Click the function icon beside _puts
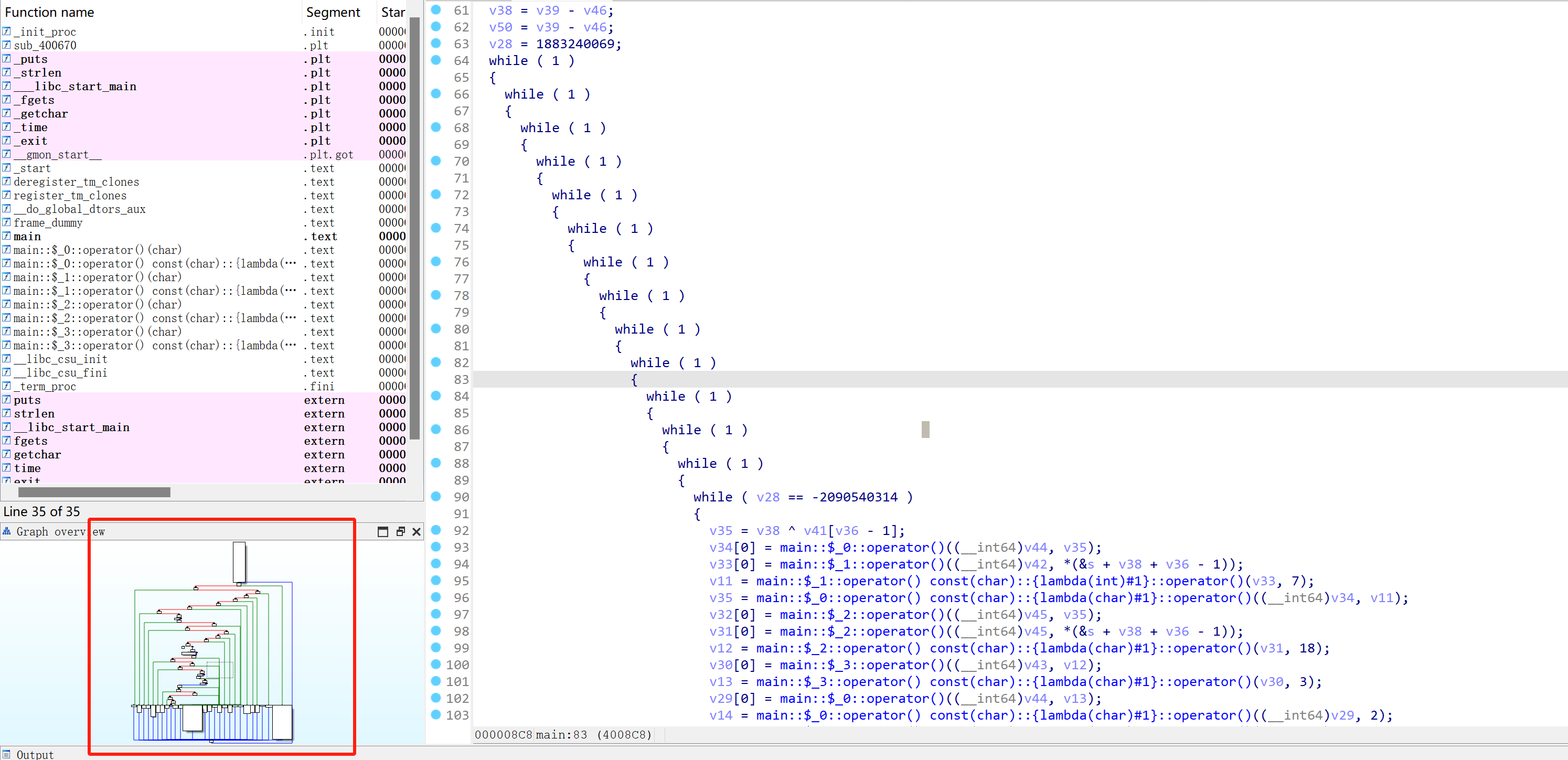This screenshot has height=760, width=1568. point(6,59)
